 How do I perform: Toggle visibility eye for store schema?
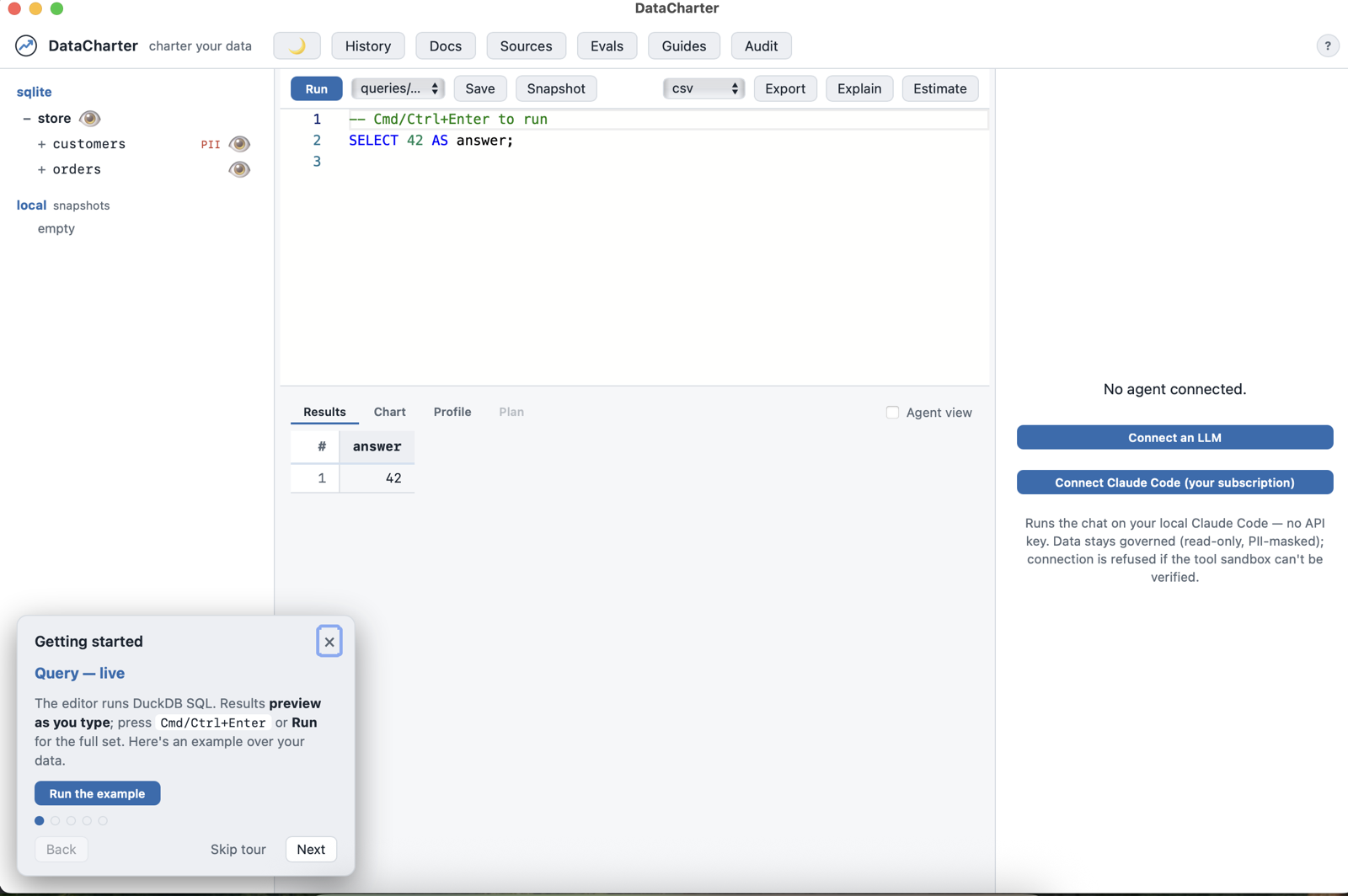click(x=89, y=118)
